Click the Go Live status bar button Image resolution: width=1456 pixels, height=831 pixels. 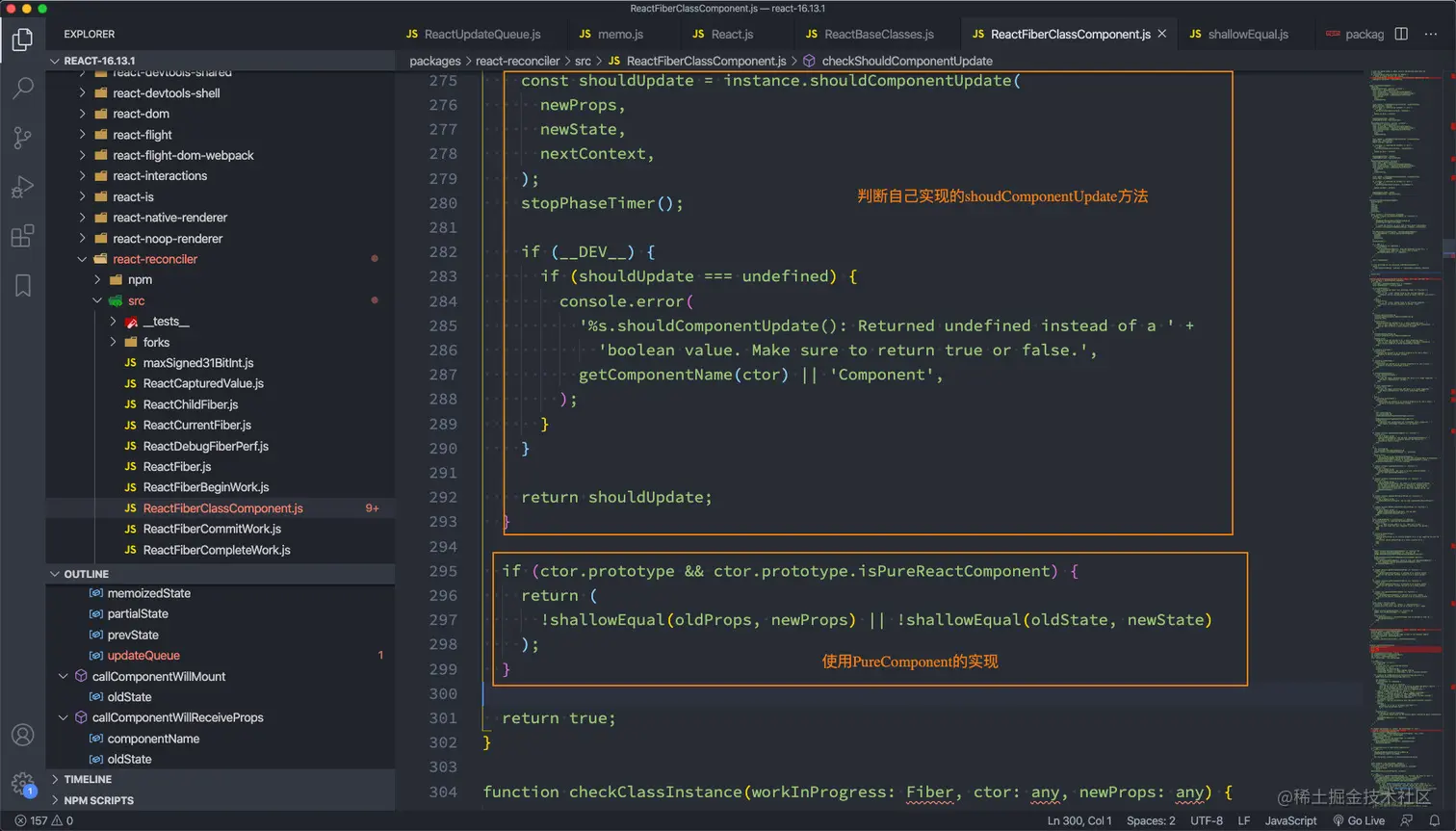pyautogui.click(x=1358, y=820)
